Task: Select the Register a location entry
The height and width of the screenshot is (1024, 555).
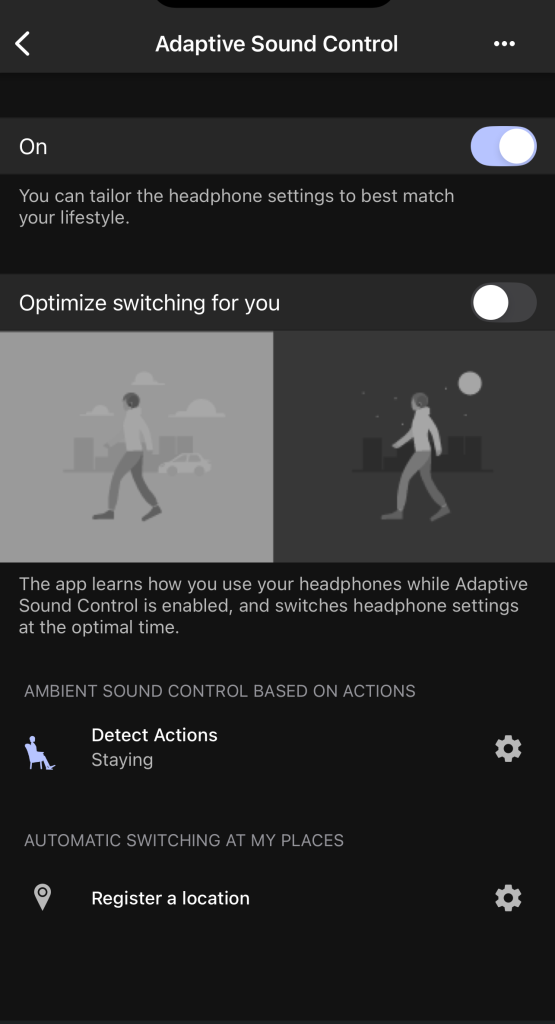Action: (x=278, y=898)
